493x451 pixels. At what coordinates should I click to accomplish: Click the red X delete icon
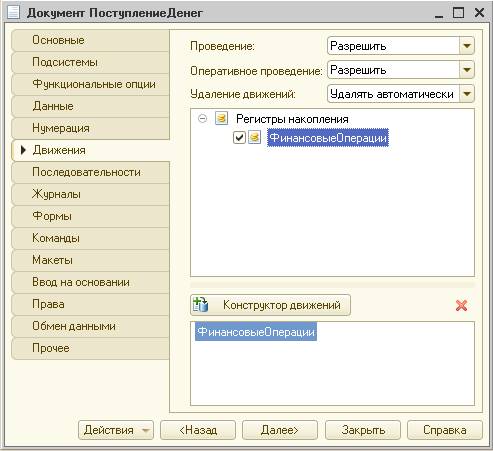point(461,305)
